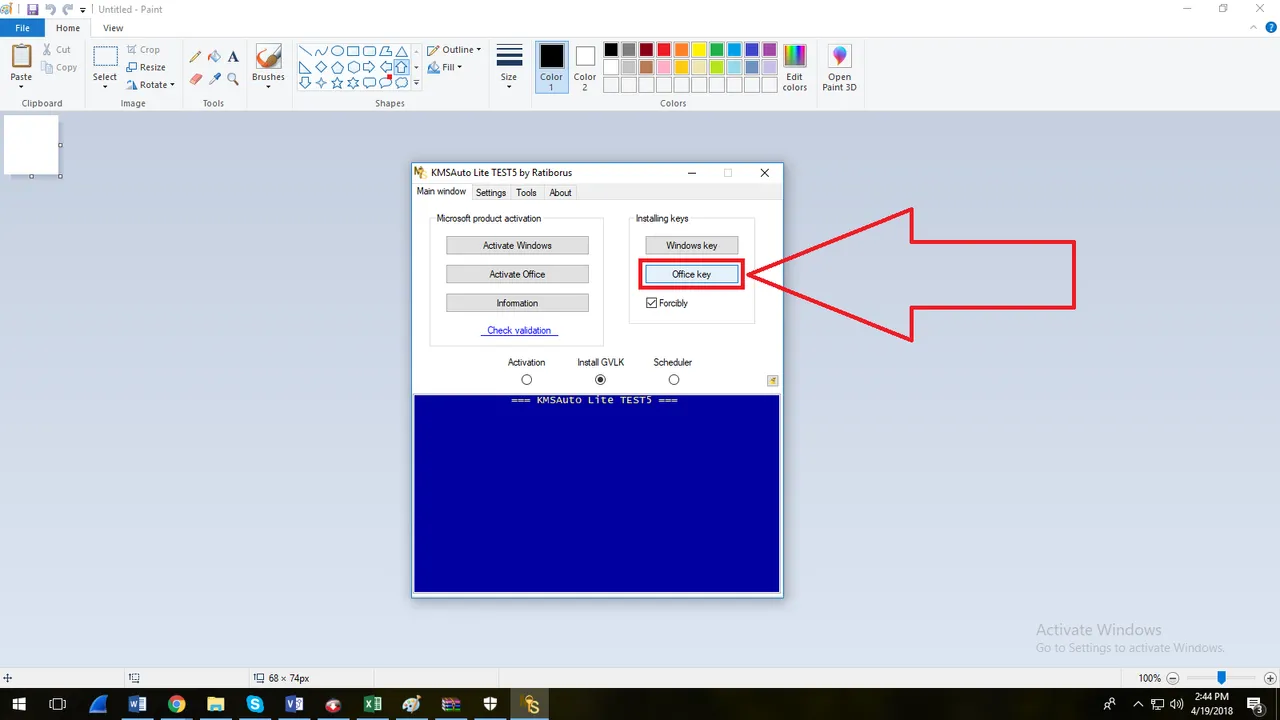Pick the Up arrow shape in Shapes
The width and height of the screenshot is (1280, 720).
[x=401, y=67]
